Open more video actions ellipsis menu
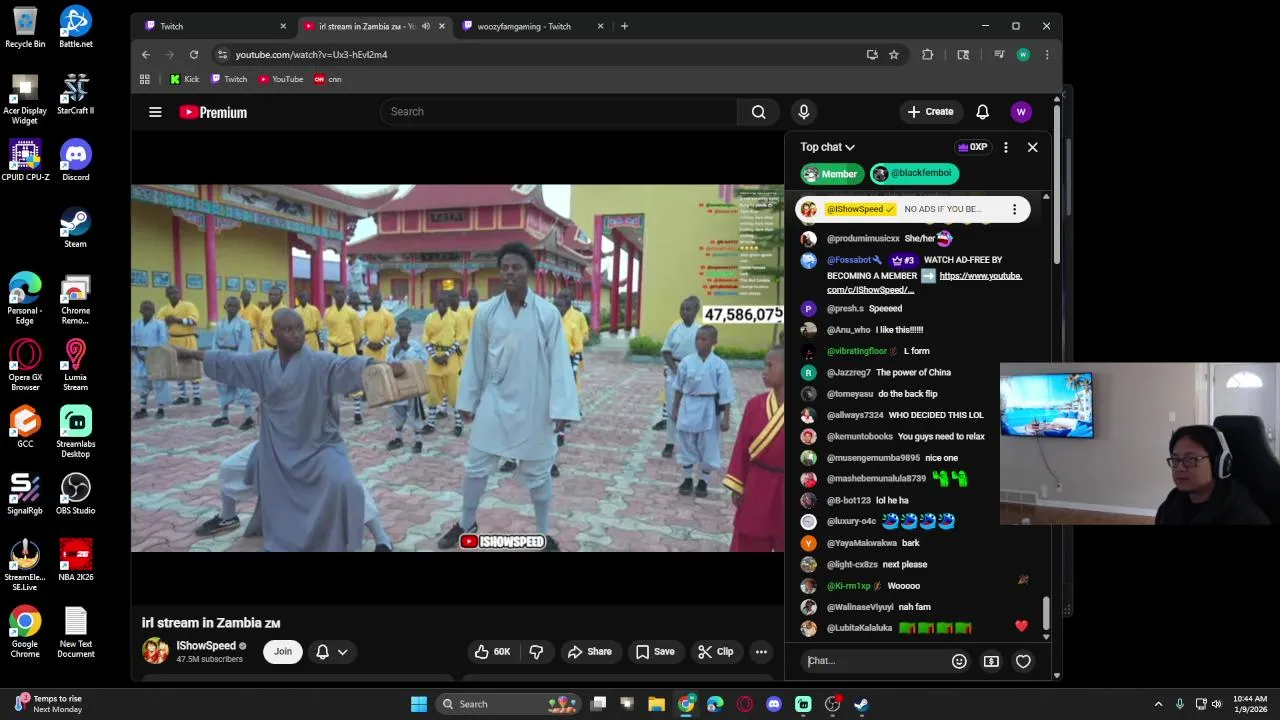1280x720 pixels. pos(761,652)
